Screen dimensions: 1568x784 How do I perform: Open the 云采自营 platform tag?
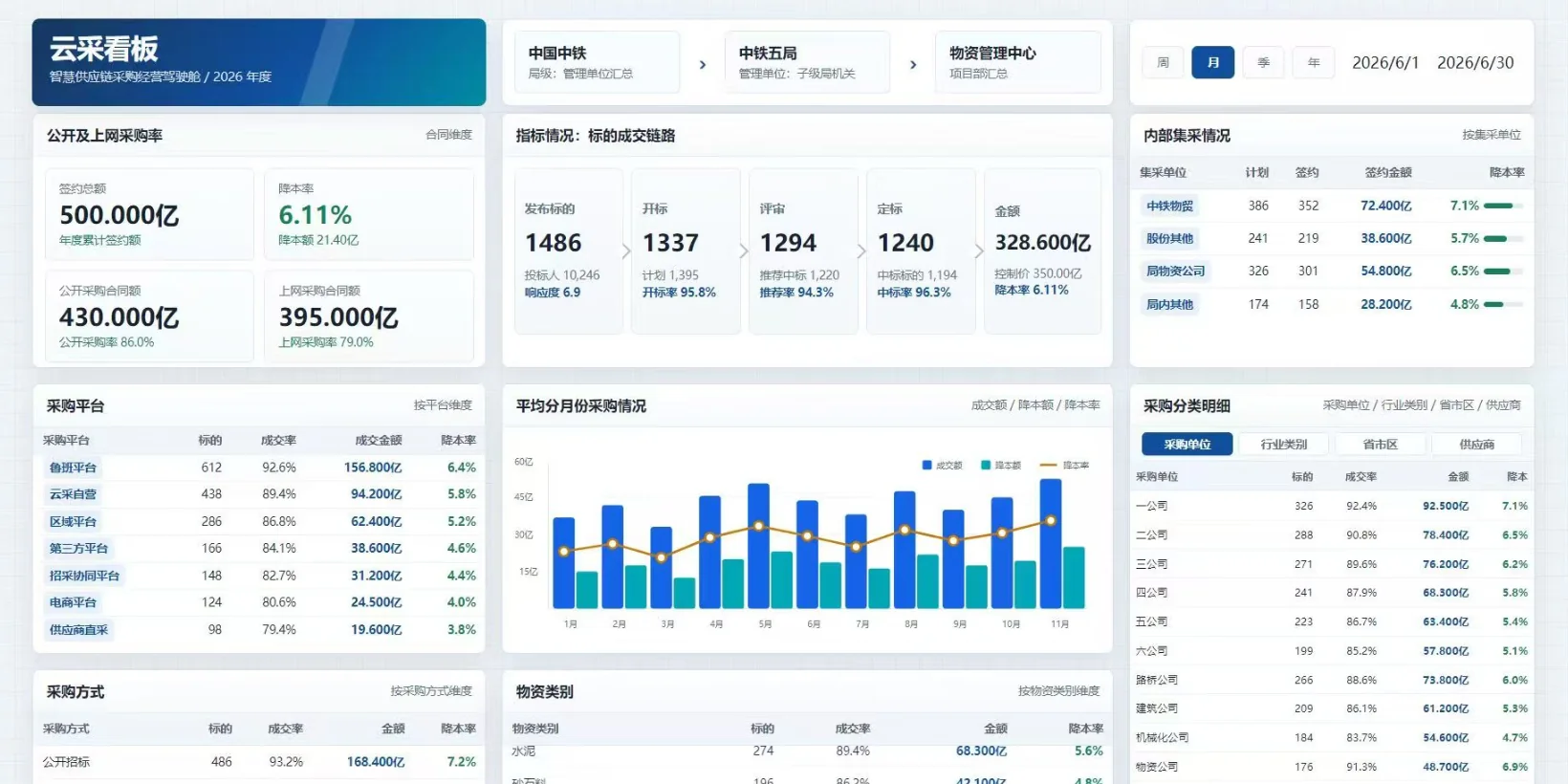(x=73, y=494)
